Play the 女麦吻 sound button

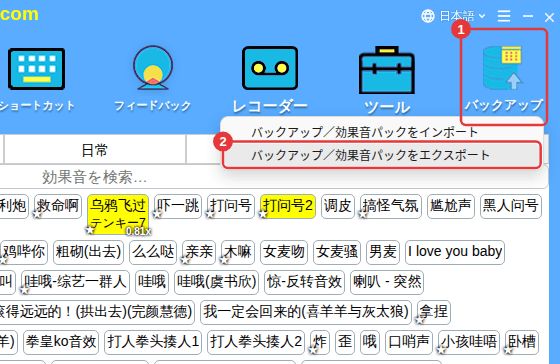[x=284, y=252]
